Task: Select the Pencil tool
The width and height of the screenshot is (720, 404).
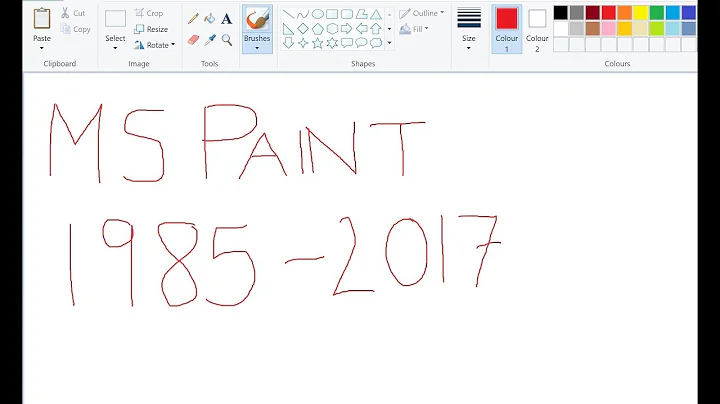Action: (x=193, y=19)
